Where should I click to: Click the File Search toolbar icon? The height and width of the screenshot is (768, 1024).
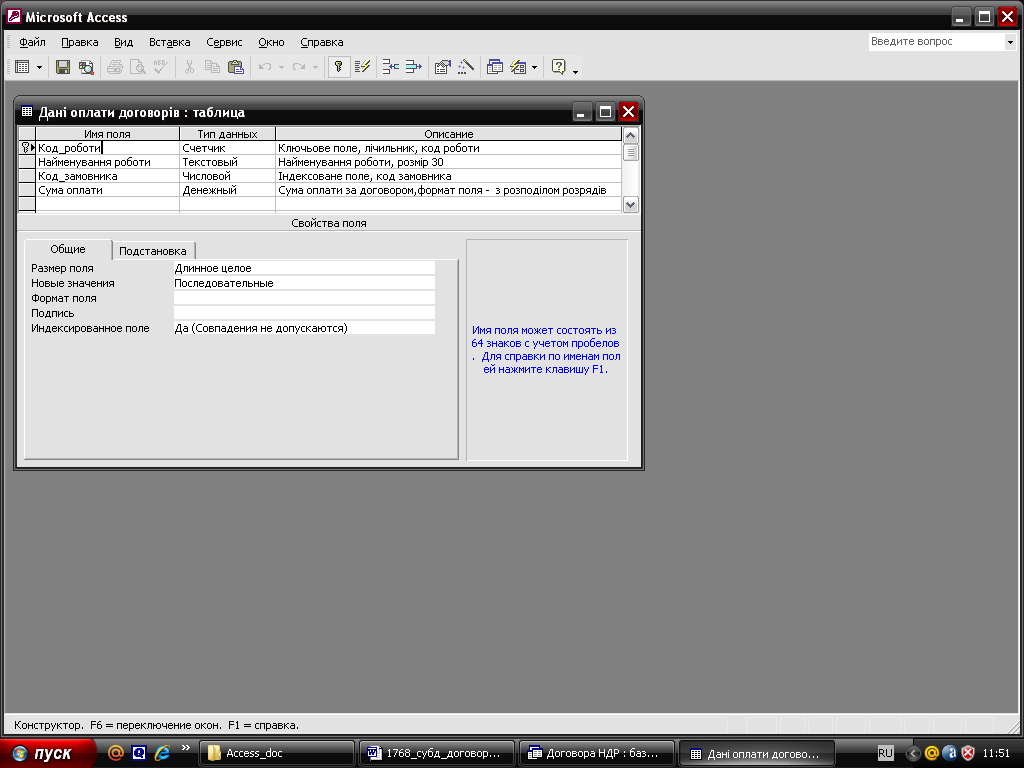(86, 67)
